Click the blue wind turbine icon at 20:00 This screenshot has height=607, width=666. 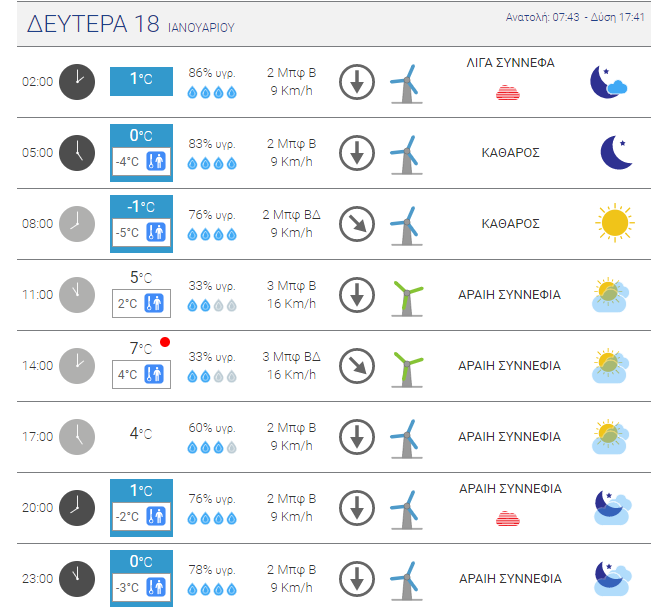point(407,510)
